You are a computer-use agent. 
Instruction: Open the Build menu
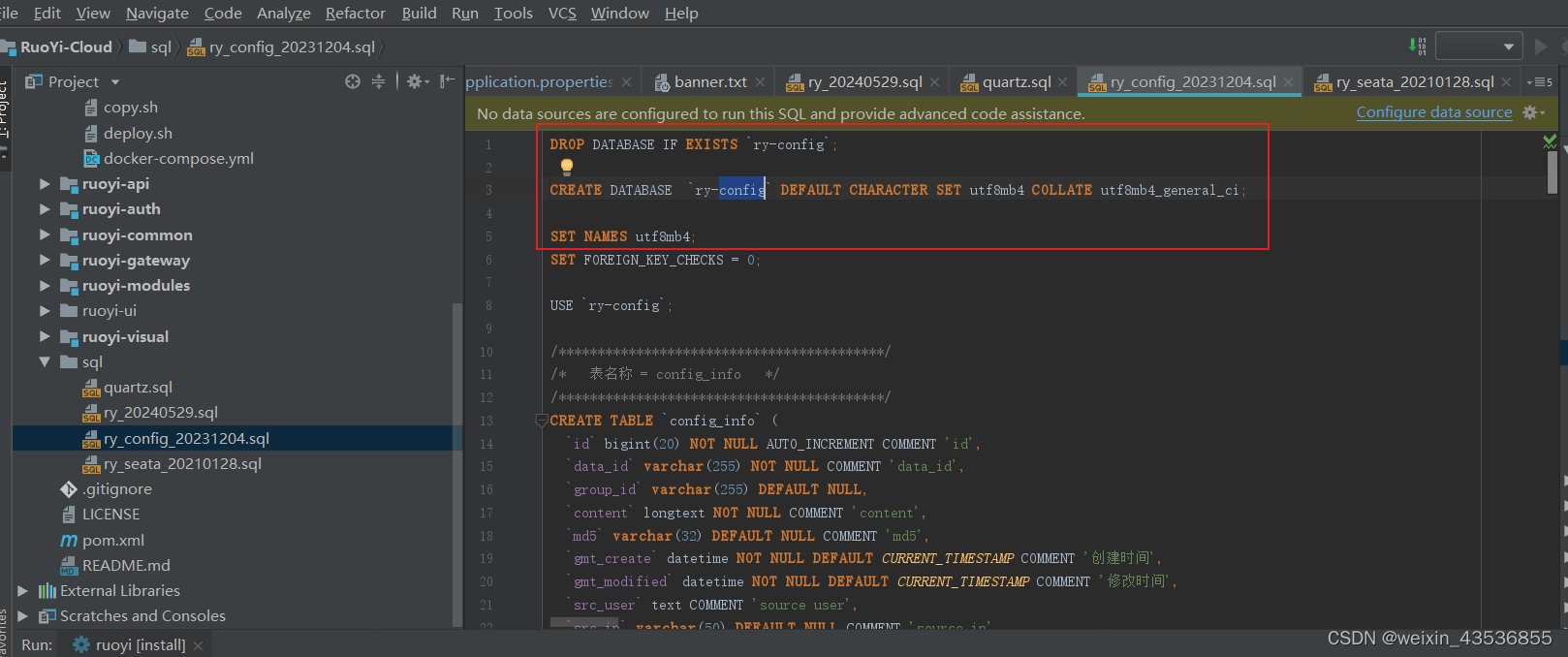pyautogui.click(x=419, y=13)
